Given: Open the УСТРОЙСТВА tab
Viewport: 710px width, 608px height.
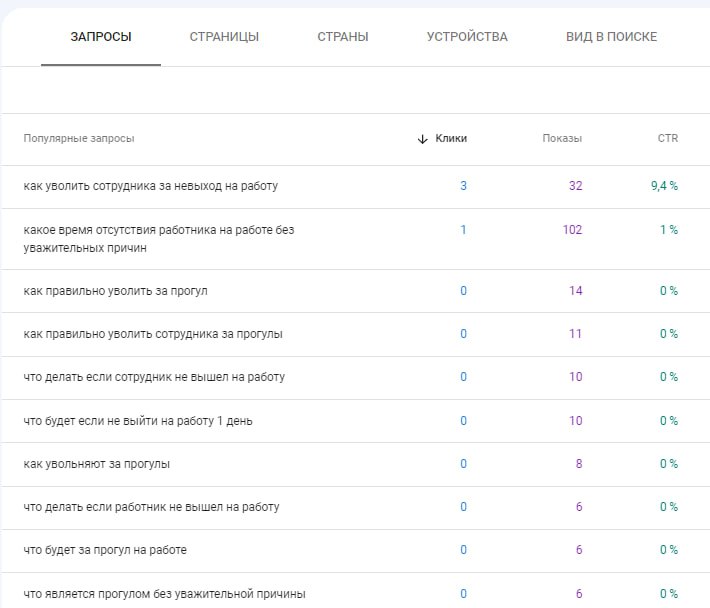Looking at the screenshot, I should [x=466, y=37].
